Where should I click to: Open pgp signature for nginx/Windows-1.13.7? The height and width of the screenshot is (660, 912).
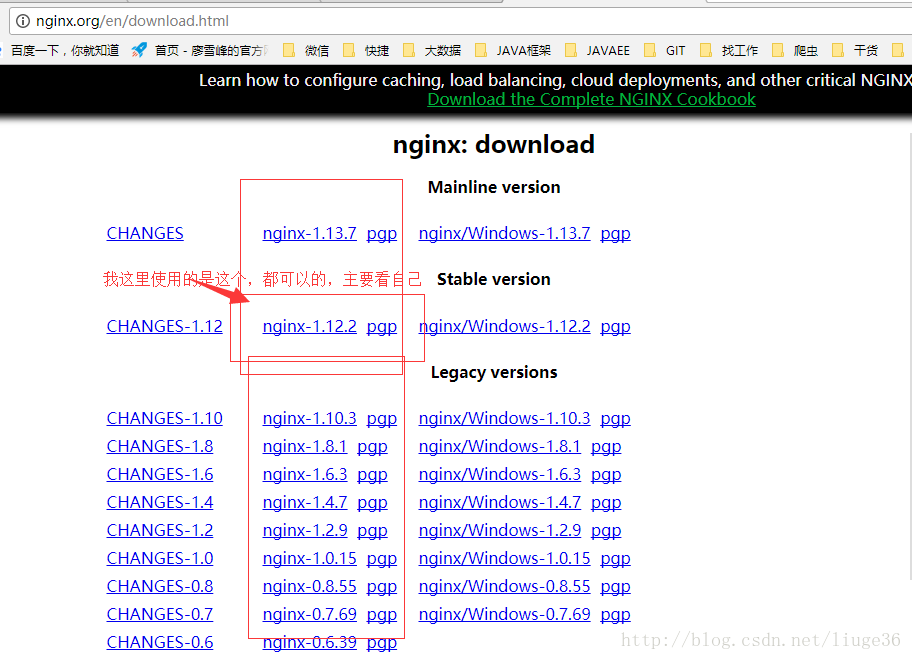(x=615, y=234)
